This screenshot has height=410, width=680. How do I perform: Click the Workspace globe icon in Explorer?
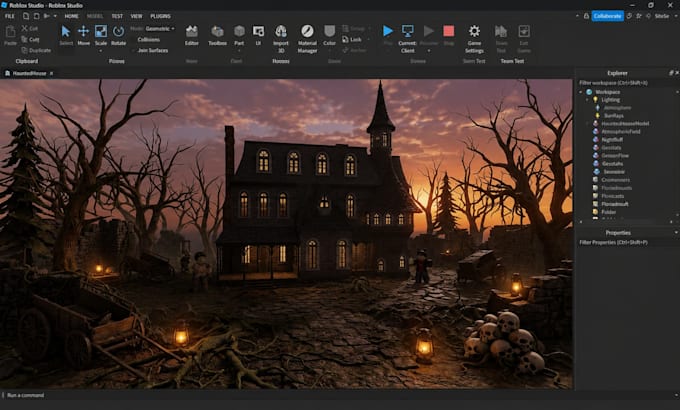589,92
